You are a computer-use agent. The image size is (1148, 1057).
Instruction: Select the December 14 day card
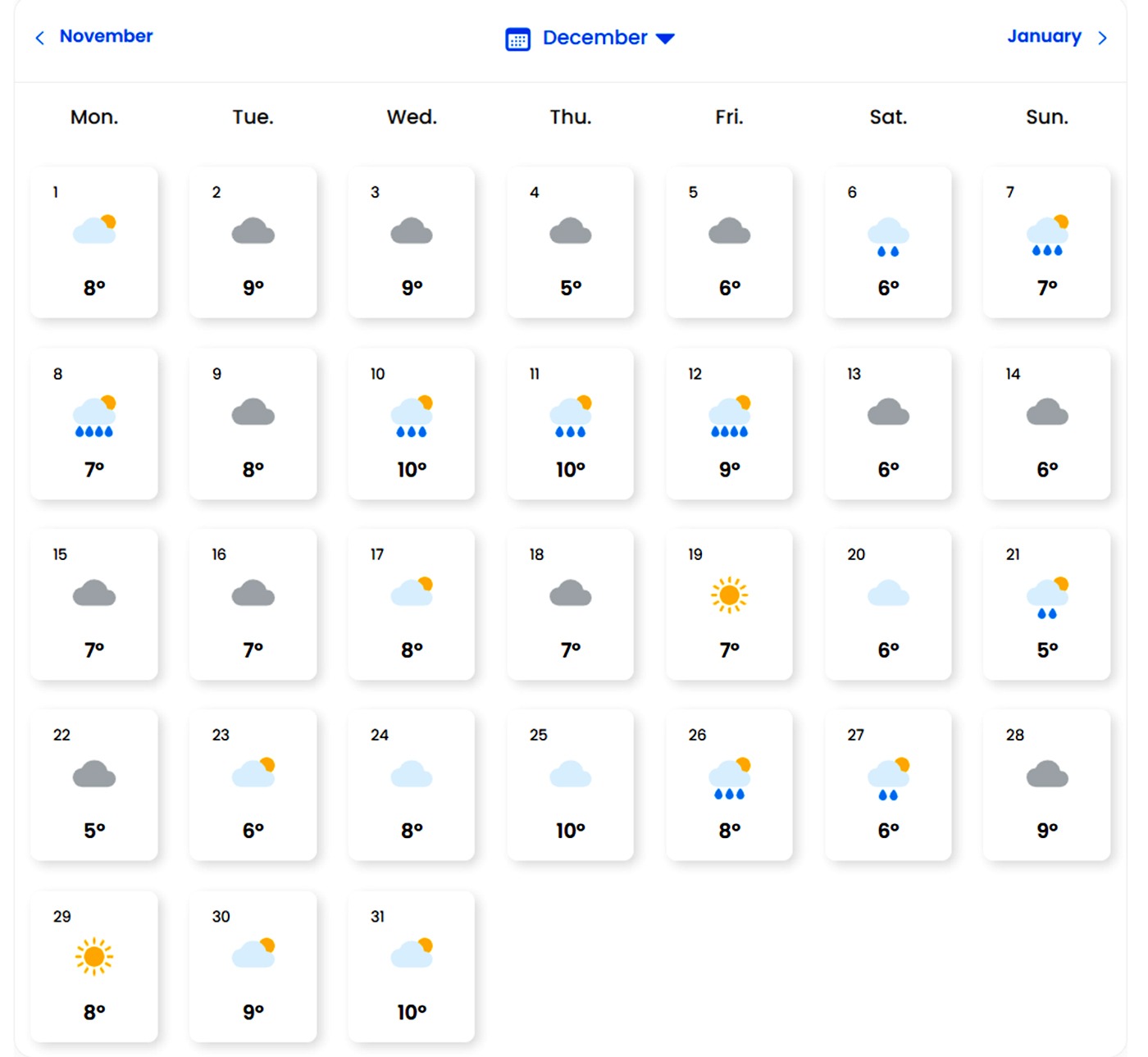[1047, 423]
